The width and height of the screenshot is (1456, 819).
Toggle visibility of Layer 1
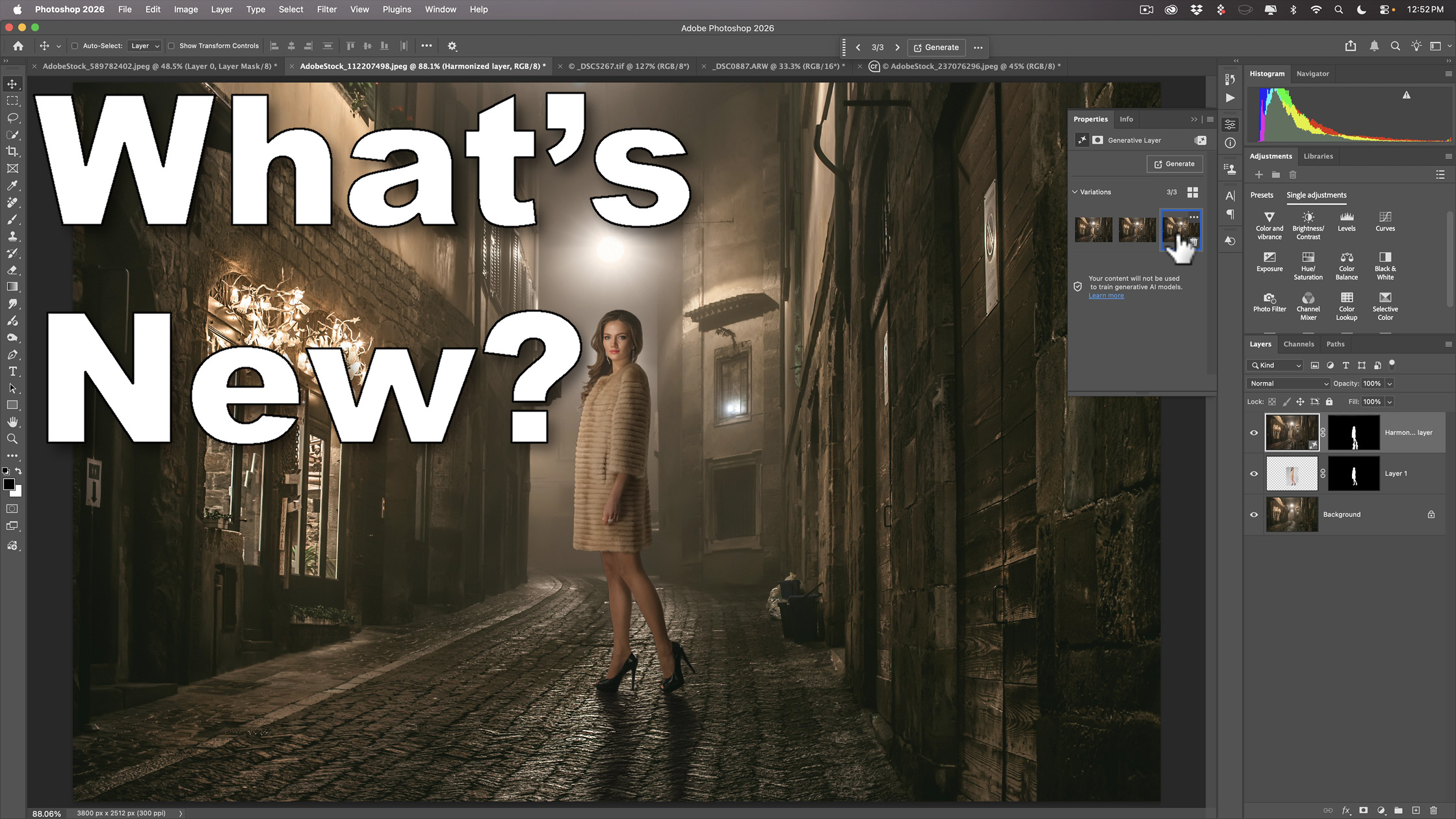tap(1254, 473)
